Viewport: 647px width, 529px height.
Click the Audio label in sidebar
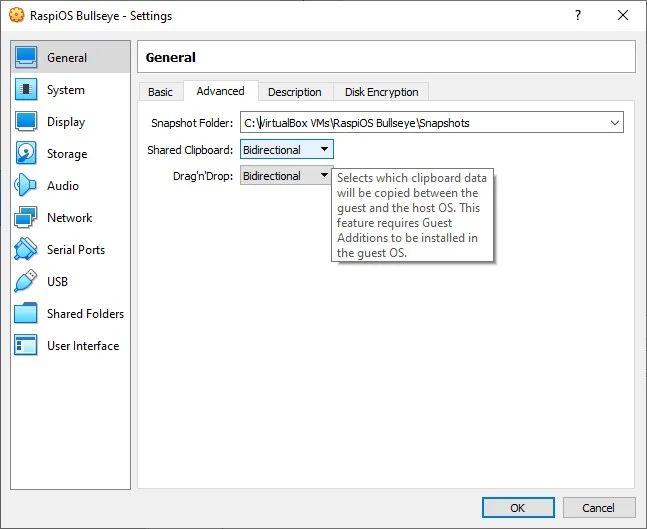pos(63,186)
